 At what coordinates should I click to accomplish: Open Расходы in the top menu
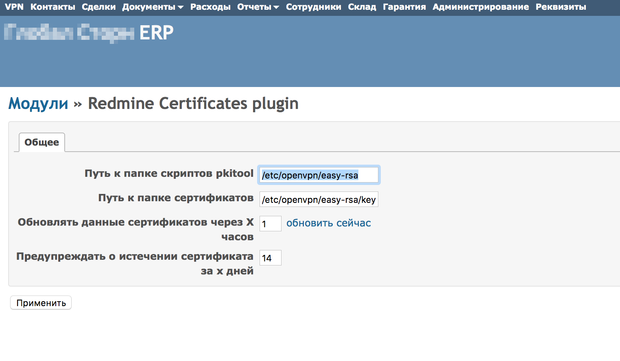point(210,7)
